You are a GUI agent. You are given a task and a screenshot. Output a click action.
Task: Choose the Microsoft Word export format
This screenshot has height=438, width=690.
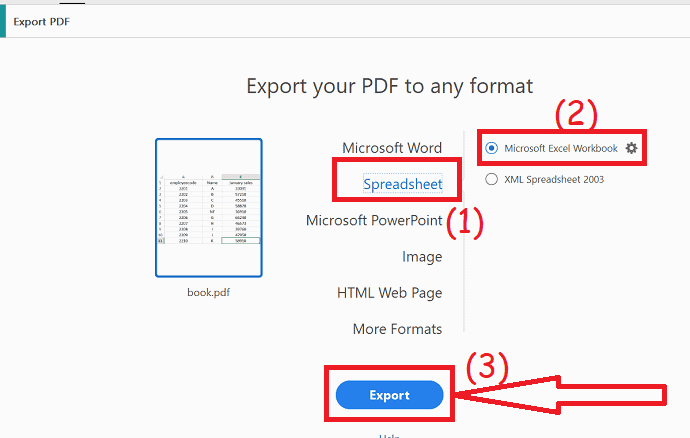click(392, 148)
